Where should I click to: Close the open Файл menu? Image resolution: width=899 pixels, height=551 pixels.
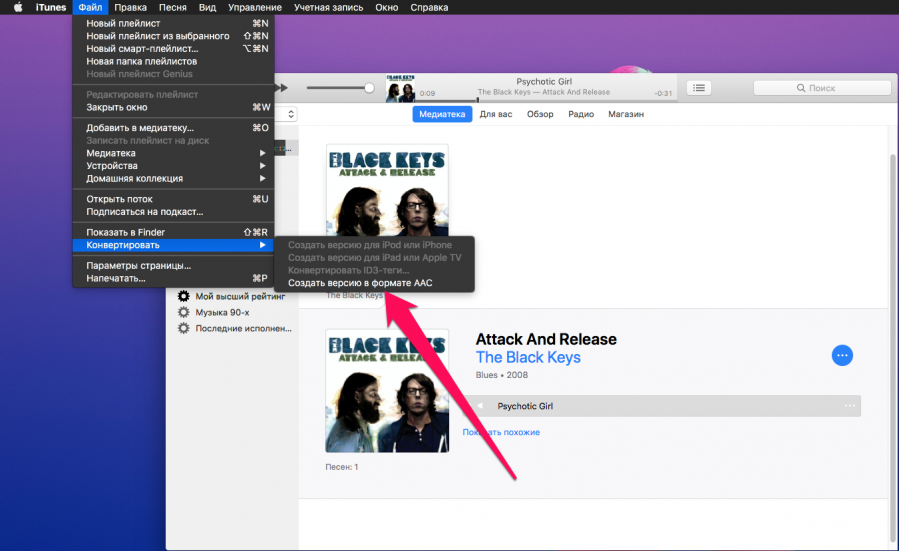[90, 7]
